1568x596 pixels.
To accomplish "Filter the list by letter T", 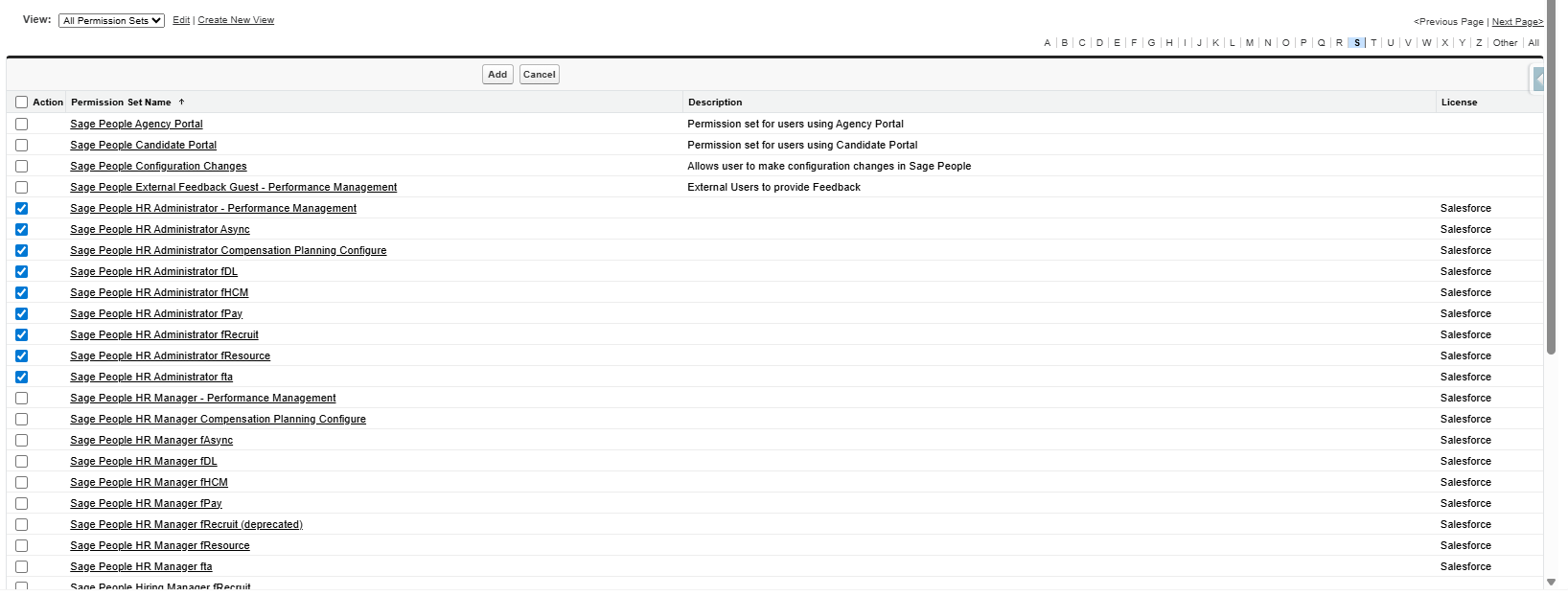I will click(1373, 43).
